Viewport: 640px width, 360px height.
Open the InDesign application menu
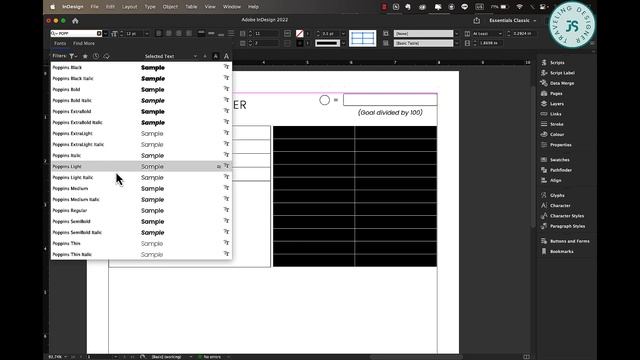tap(73, 7)
